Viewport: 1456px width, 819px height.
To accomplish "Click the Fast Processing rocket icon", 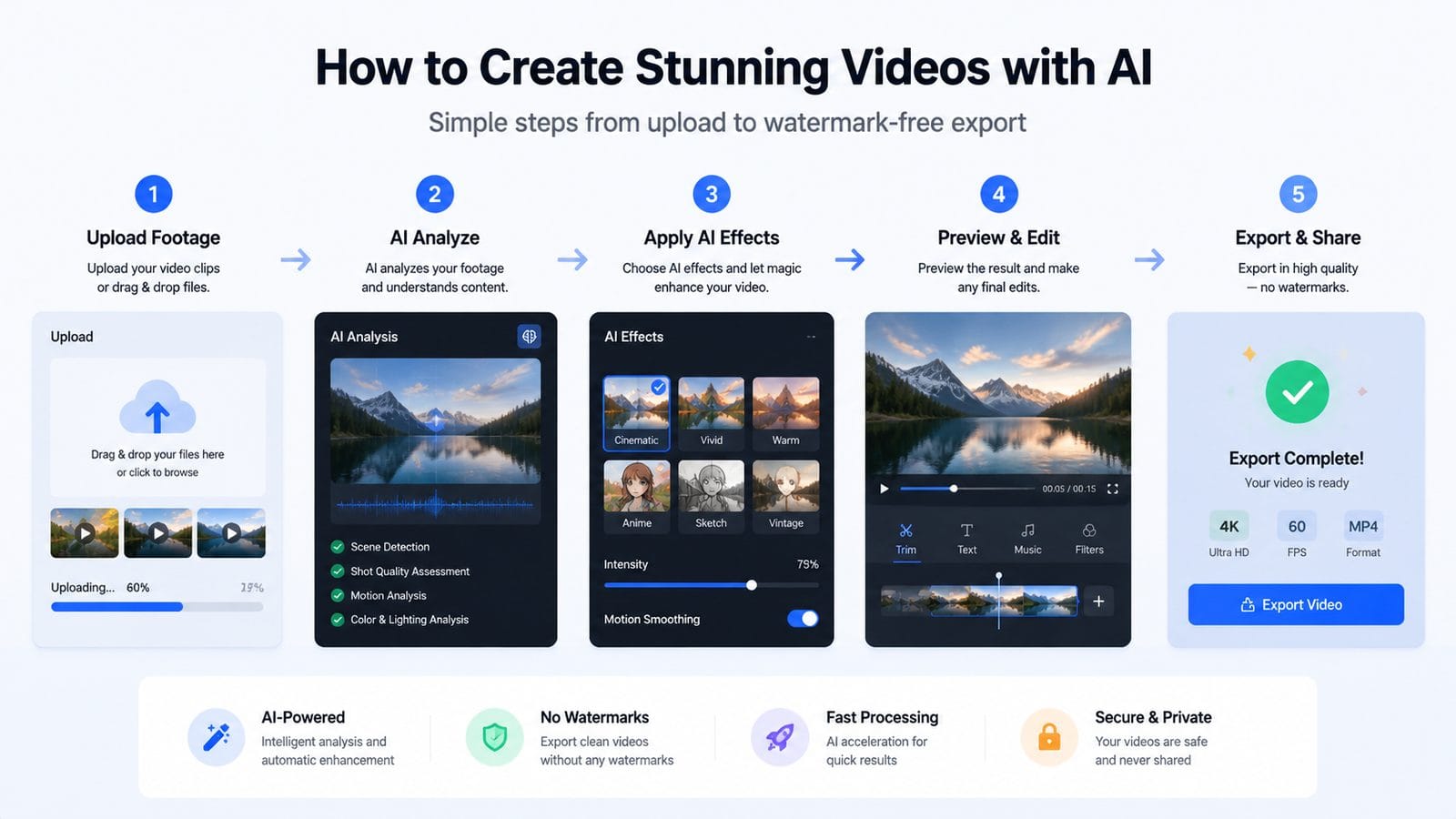I will click(x=780, y=737).
